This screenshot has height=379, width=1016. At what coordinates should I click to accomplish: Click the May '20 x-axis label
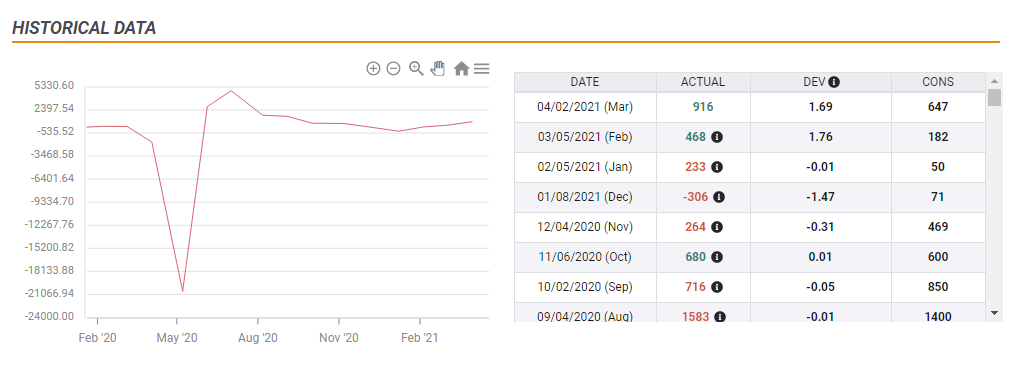177,338
